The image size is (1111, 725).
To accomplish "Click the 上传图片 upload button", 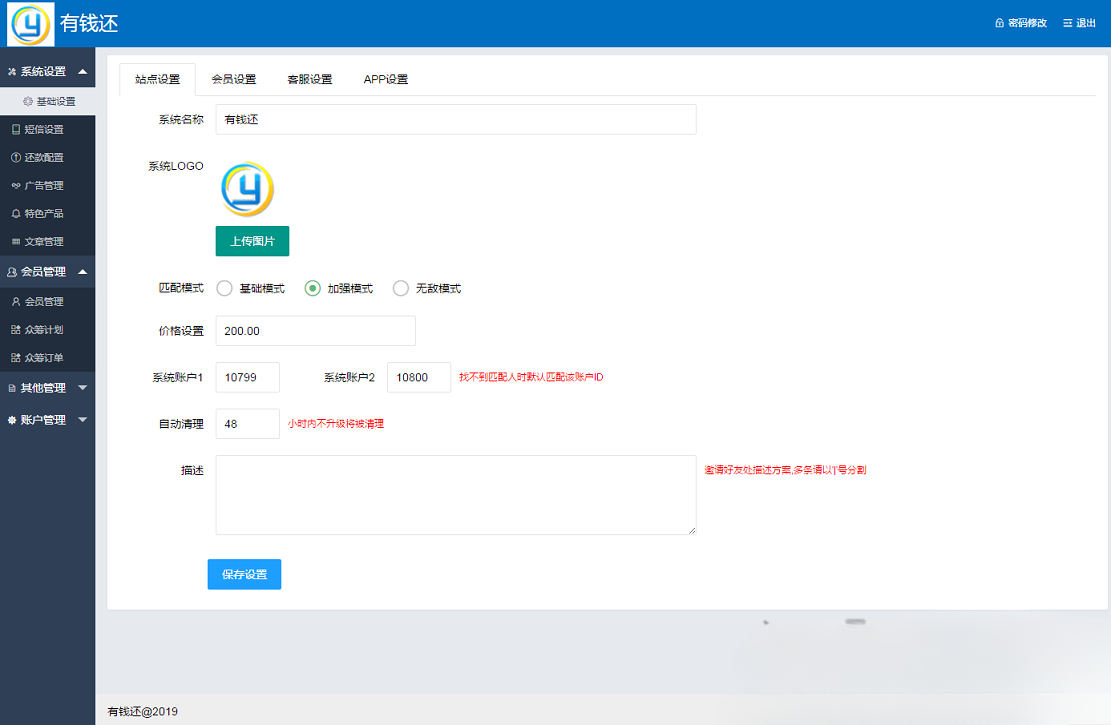I will tap(252, 241).
